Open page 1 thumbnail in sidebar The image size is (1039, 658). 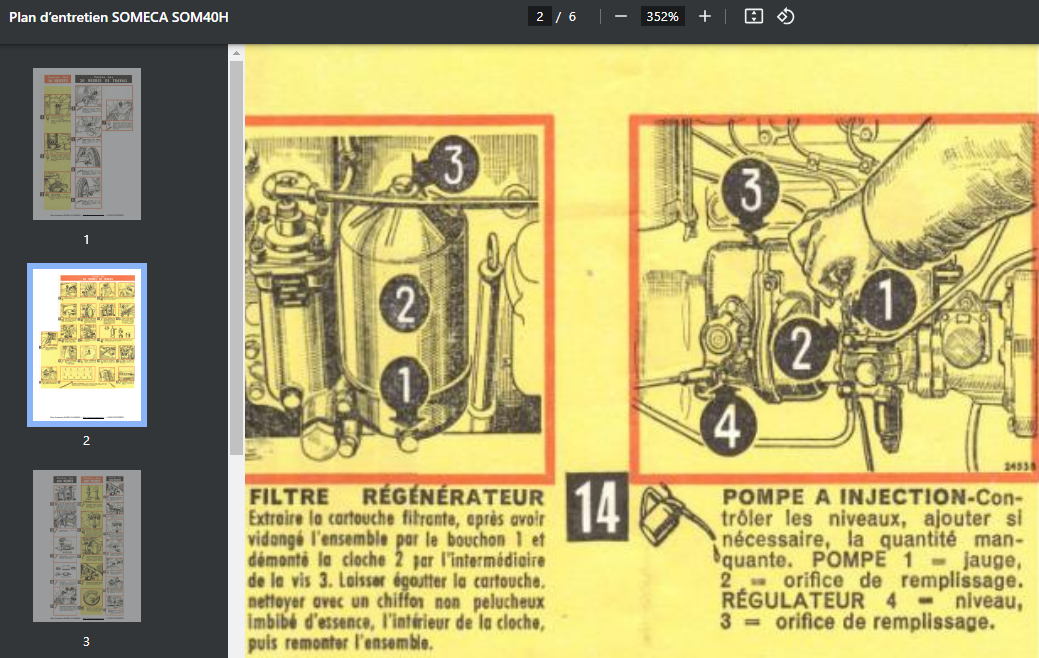pos(87,144)
